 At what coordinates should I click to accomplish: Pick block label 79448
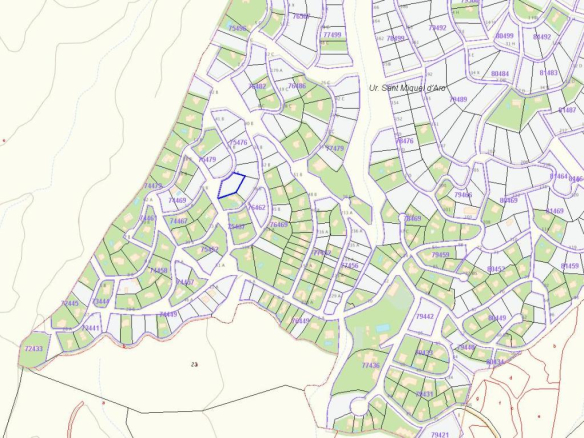466,347
